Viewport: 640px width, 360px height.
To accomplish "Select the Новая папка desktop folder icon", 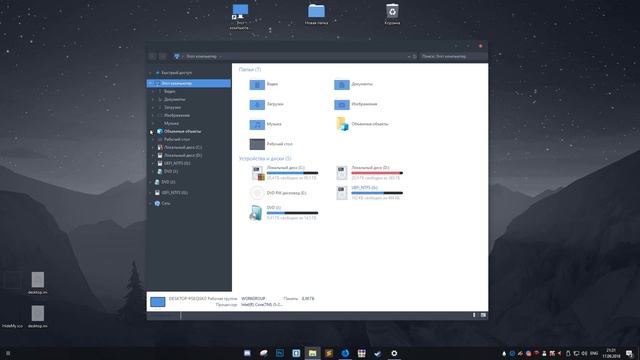I will (316, 11).
